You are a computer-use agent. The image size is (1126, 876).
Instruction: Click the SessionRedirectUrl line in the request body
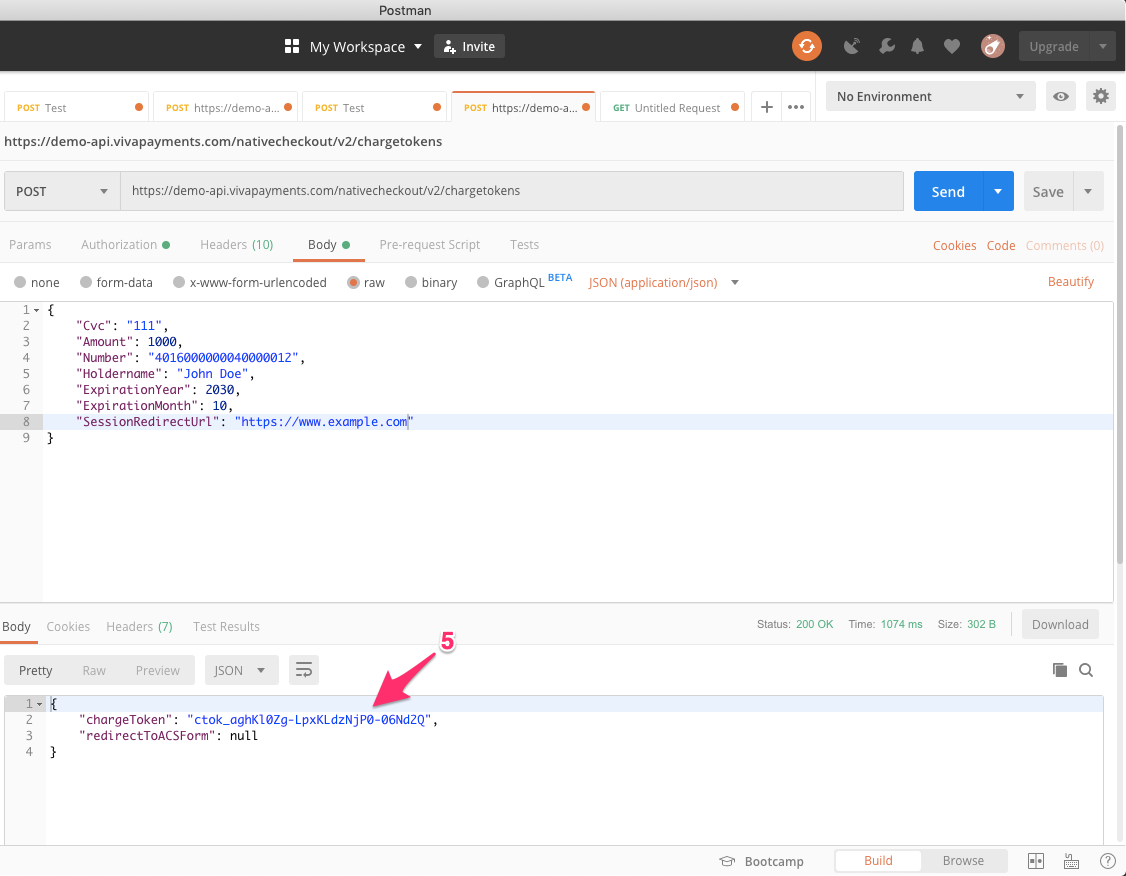[578, 421]
